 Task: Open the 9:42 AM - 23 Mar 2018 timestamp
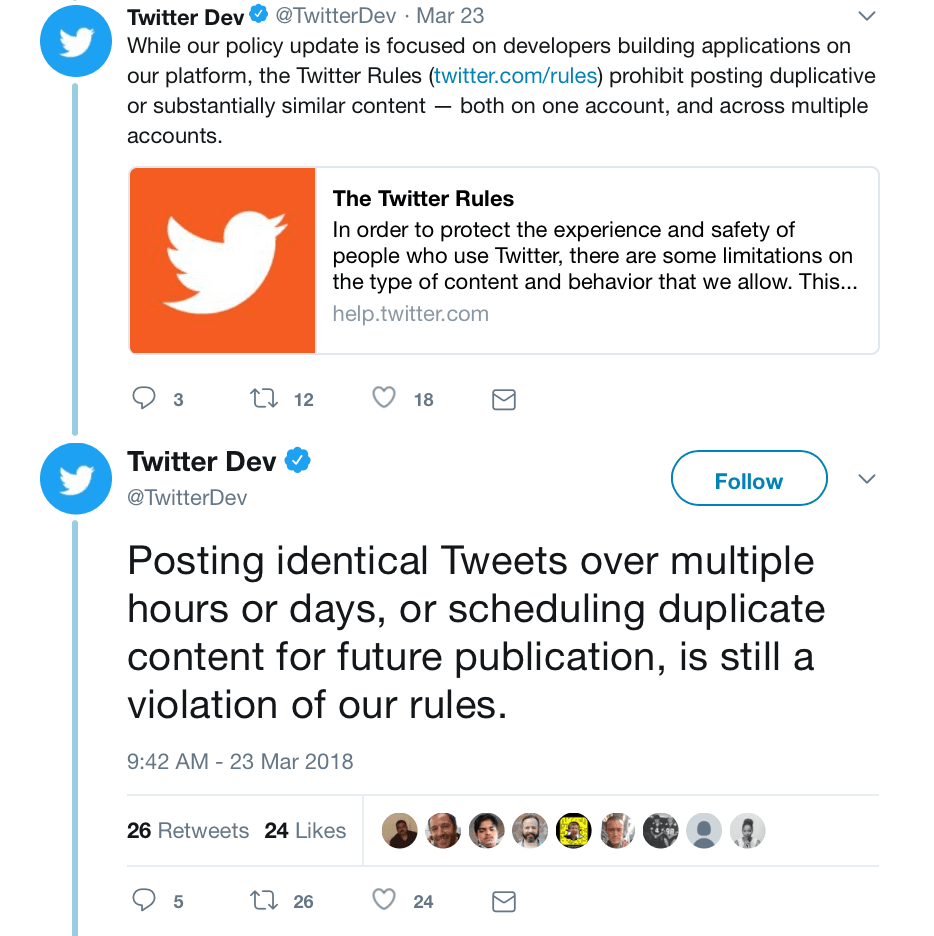240,761
